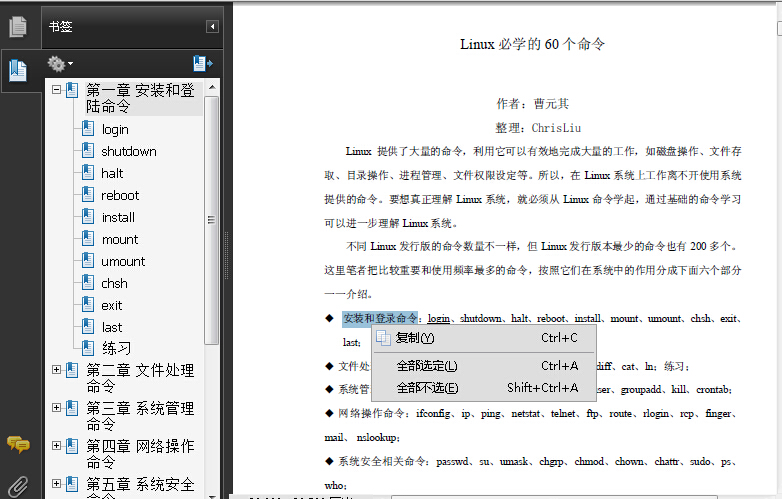Open the login bookmark
782x499 pixels.
115,130
